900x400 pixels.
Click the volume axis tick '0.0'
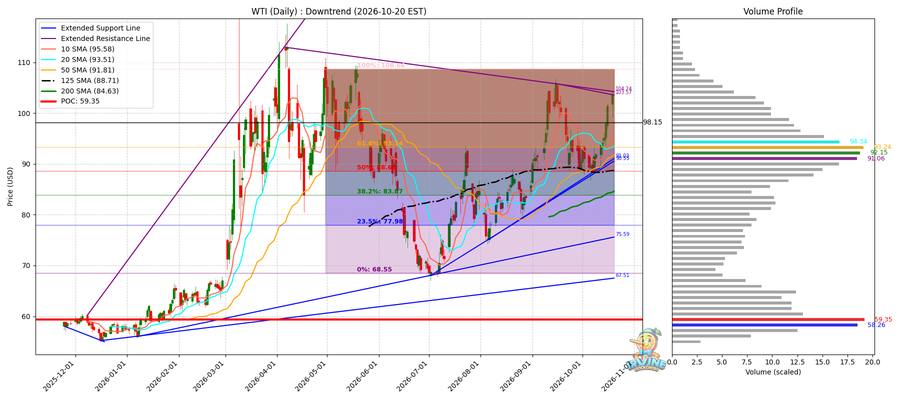(672, 362)
